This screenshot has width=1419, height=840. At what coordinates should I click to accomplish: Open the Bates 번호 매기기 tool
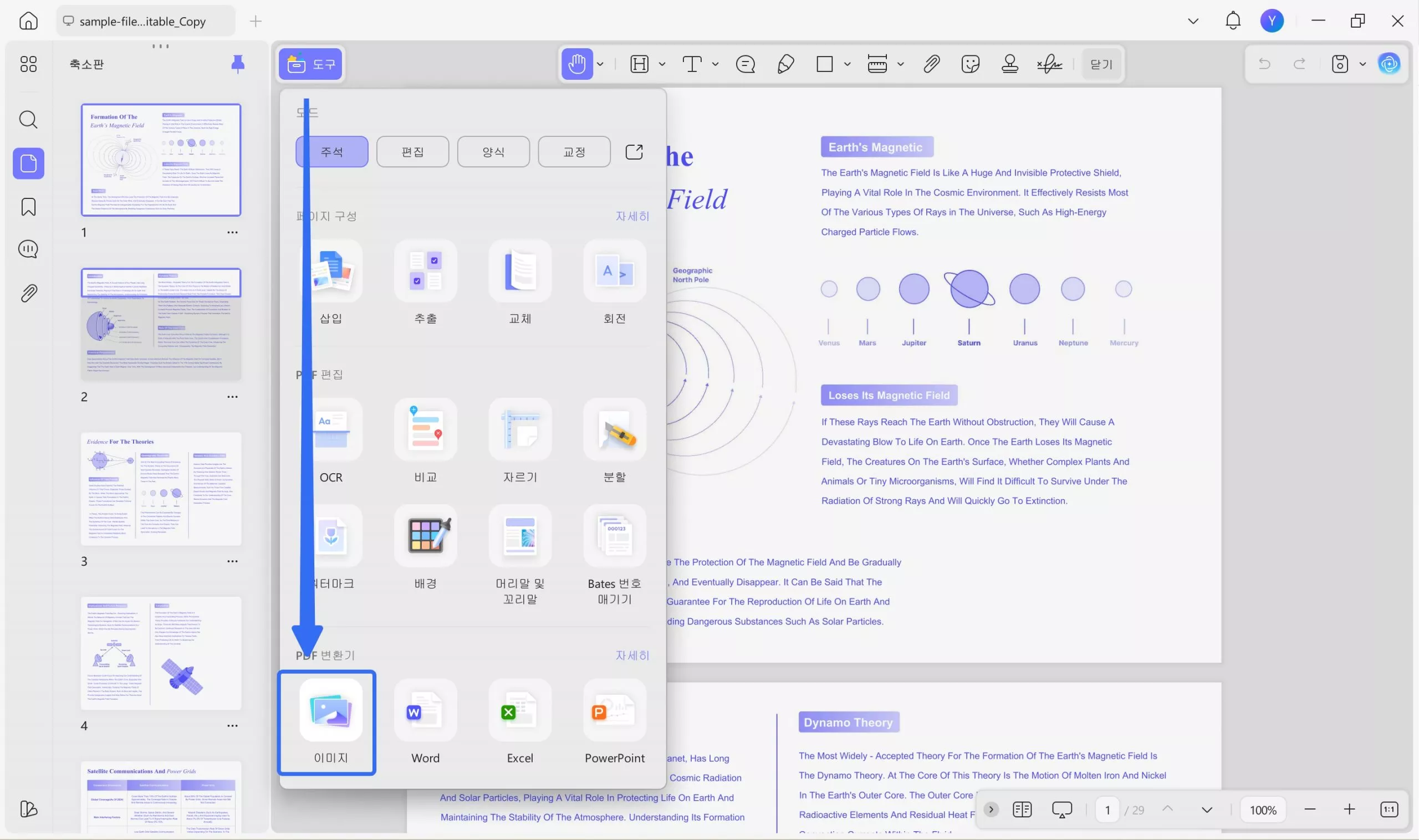[615, 555]
